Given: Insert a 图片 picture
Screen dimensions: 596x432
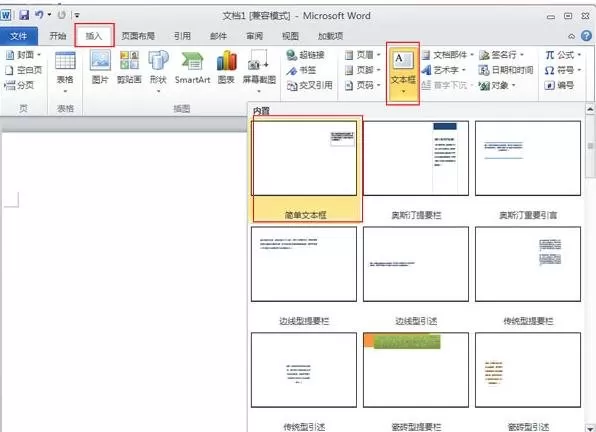Looking at the screenshot, I should 100,67.
